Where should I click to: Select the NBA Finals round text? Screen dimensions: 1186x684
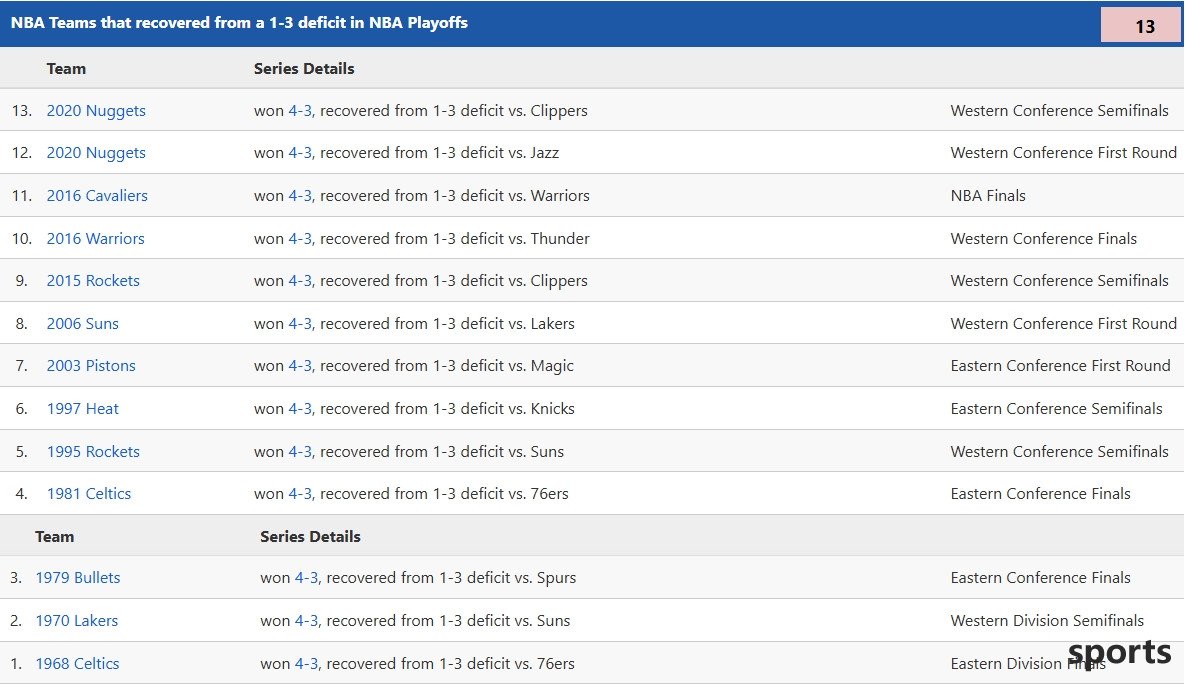click(x=988, y=195)
